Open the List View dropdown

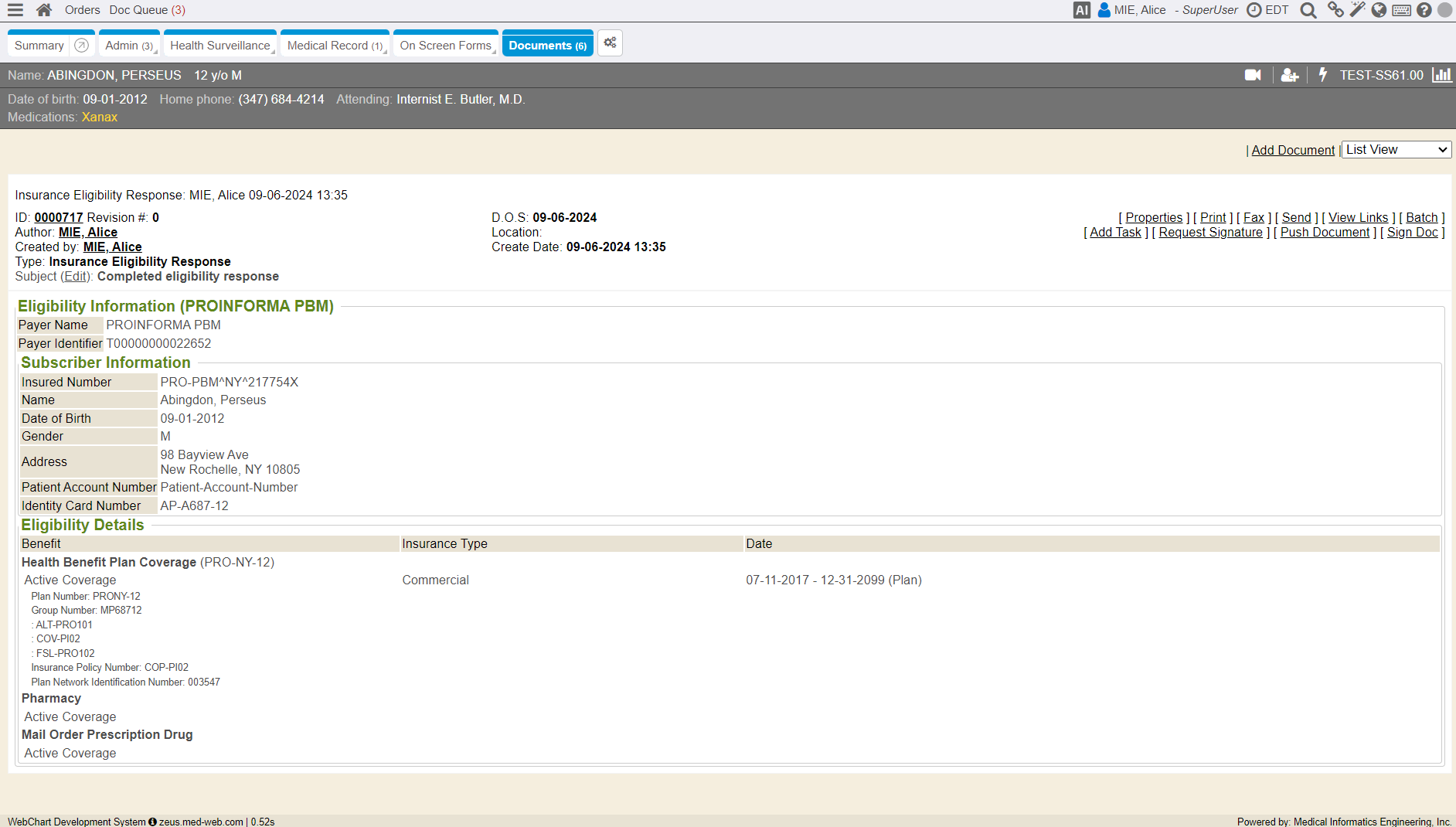click(1396, 150)
